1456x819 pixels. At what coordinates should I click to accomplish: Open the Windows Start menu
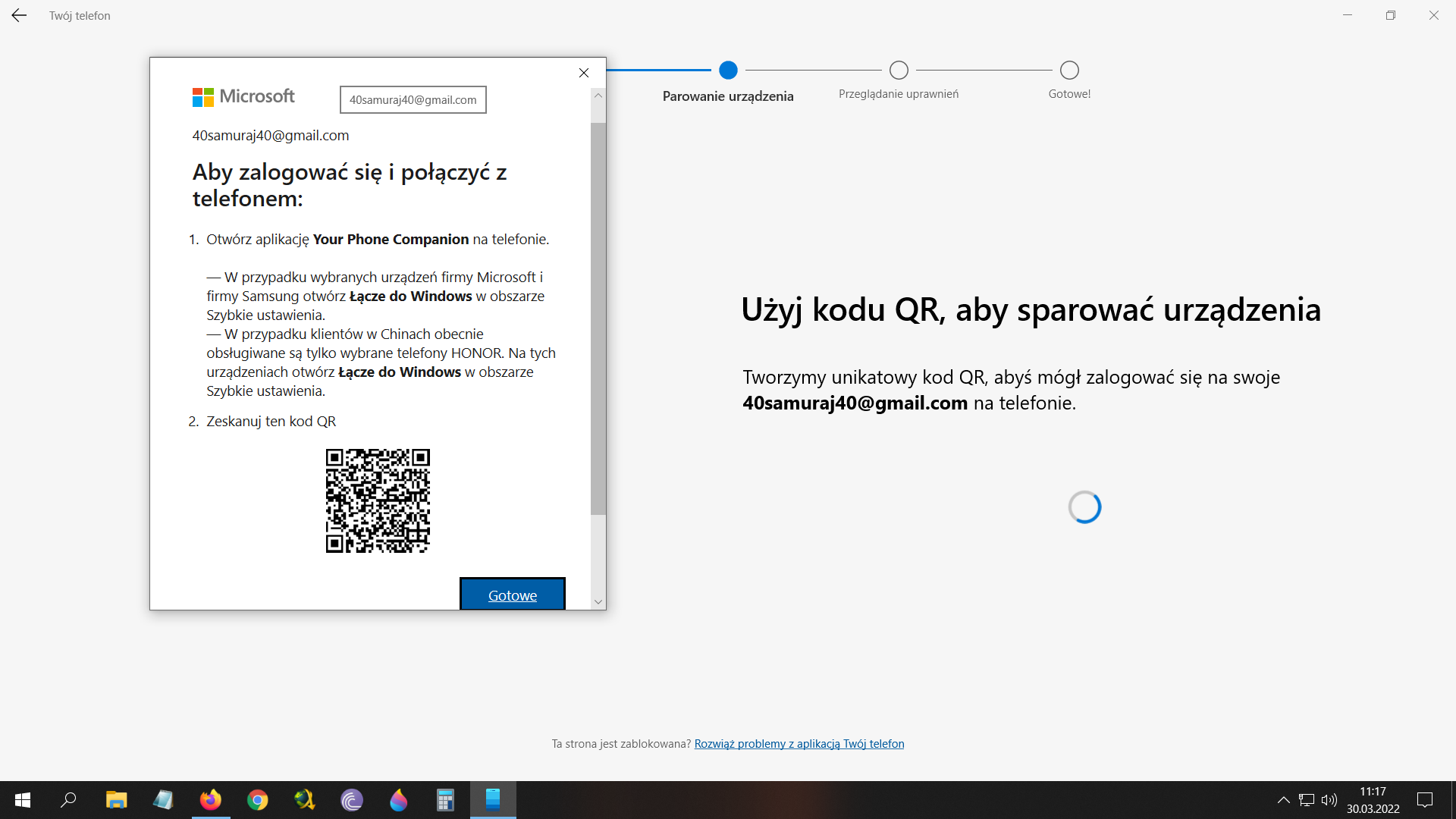point(23,800)
